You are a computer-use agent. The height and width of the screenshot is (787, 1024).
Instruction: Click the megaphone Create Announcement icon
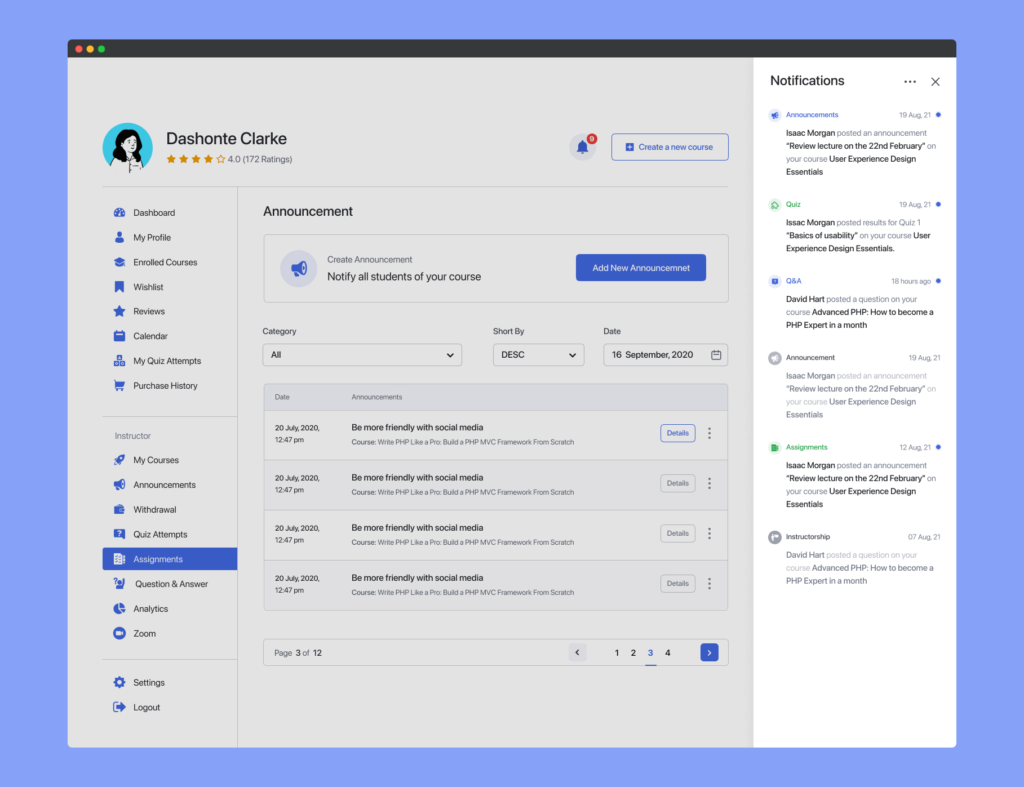299,268
